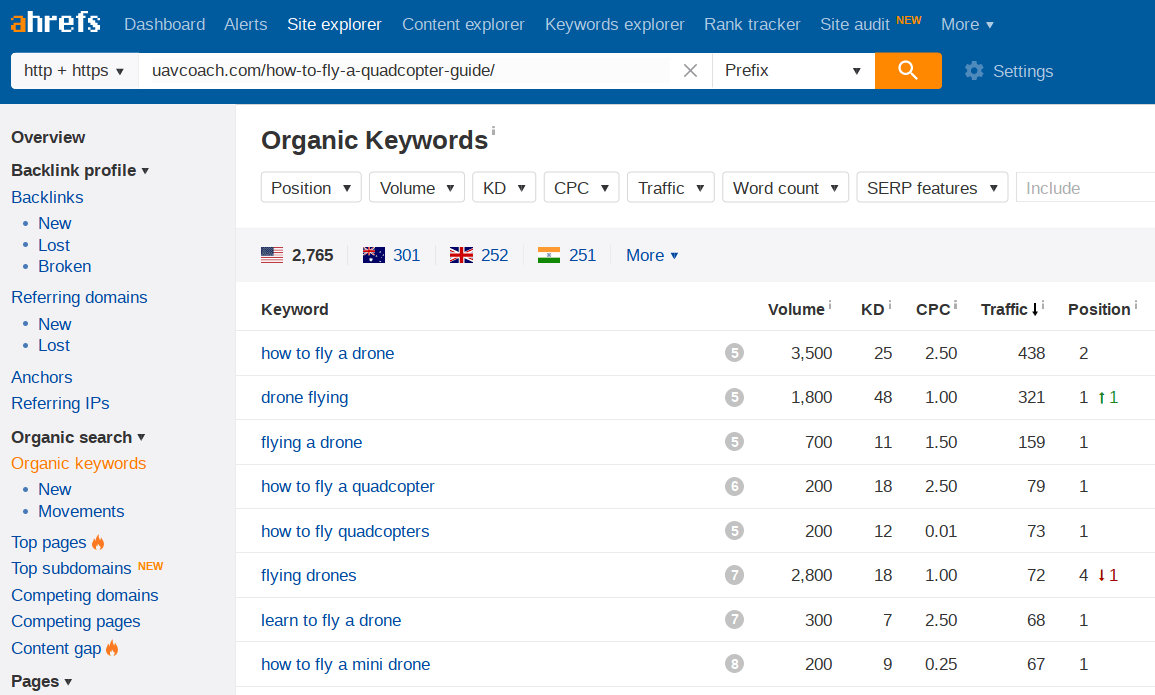Click the orange search magnifier button

[908, 71]
